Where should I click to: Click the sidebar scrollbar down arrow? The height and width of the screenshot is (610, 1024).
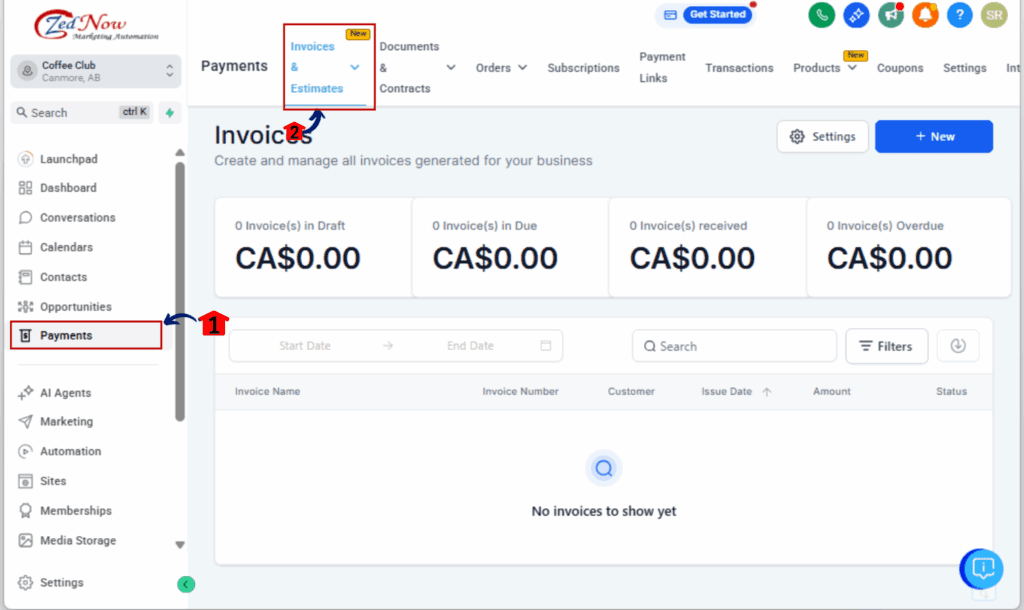click(x=180, y=545)
